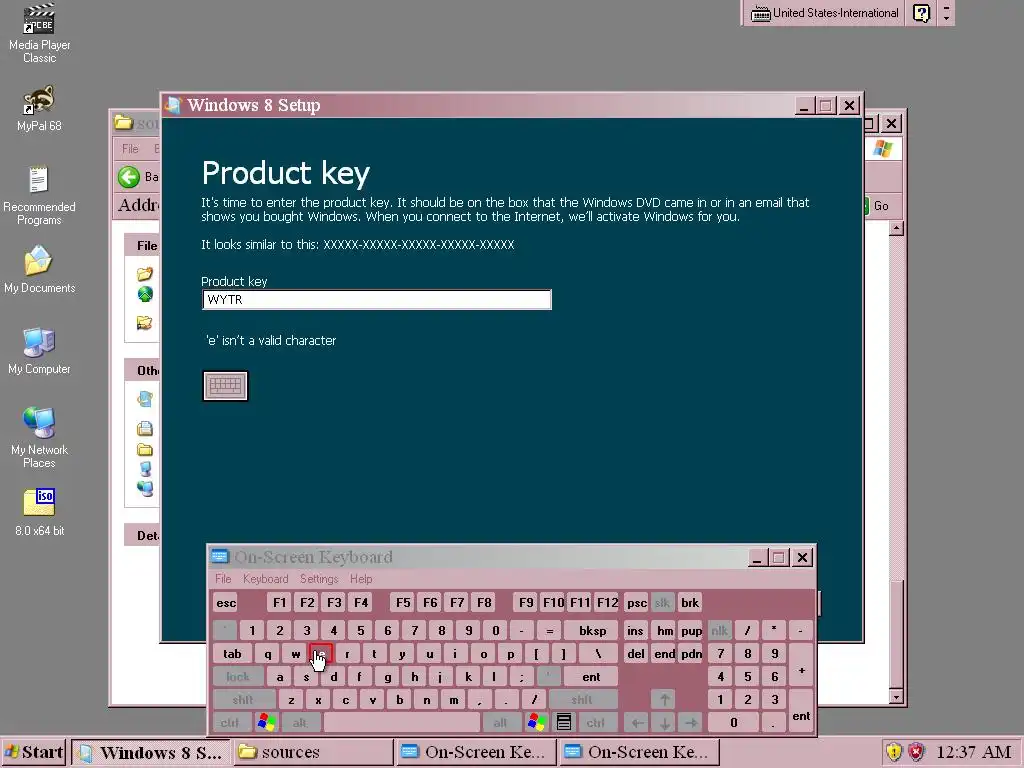The height and width of the screenshot is (768, 1024).
Task: Toggle the lock (caps lock) key
Action: [238, 677]
